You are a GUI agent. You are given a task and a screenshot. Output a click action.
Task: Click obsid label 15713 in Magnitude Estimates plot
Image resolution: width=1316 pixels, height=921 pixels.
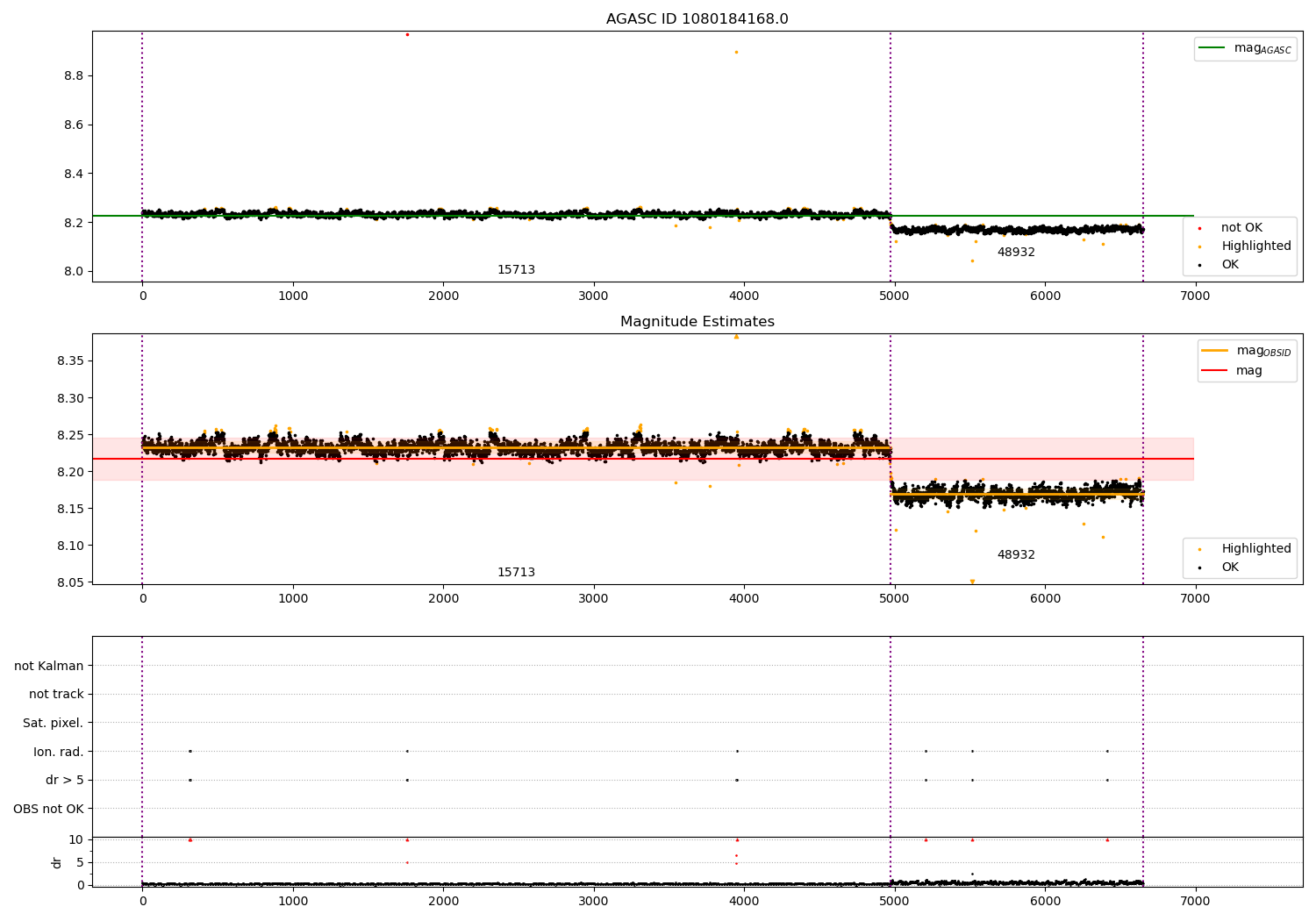click(516, 573)
